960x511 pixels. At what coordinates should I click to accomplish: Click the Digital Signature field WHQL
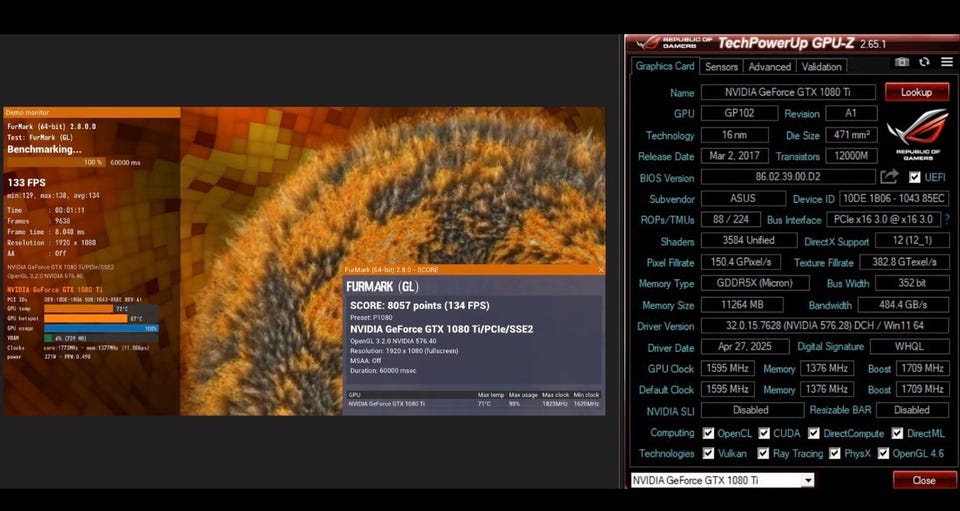coord(909,346)
